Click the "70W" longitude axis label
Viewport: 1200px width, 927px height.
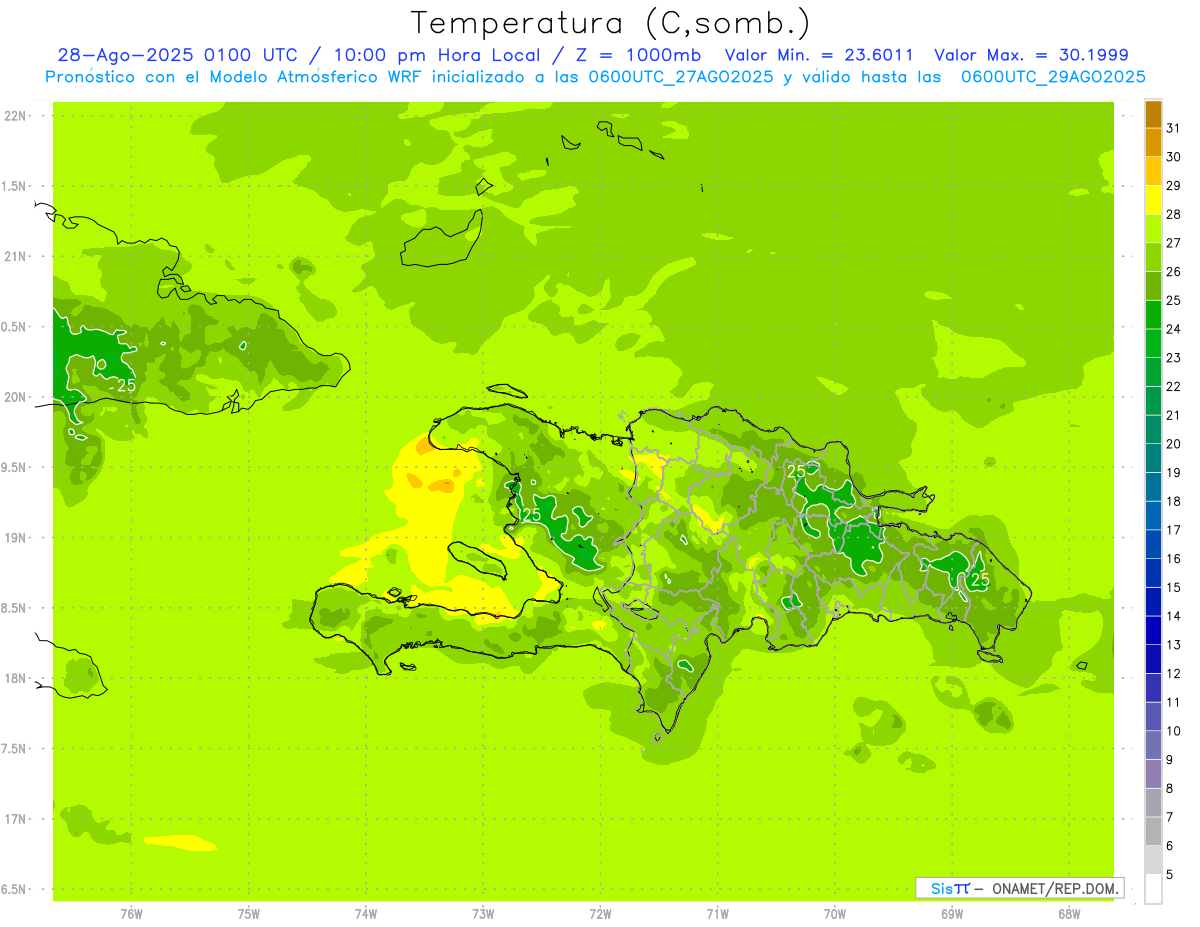(835, 913)
